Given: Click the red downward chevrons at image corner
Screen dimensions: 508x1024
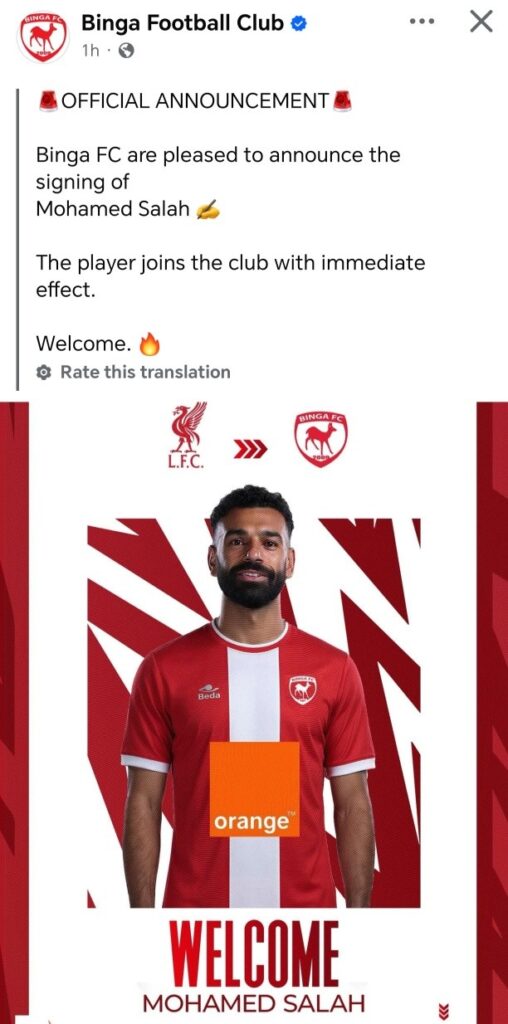Looking at the screenshot, I should 446,1009.
